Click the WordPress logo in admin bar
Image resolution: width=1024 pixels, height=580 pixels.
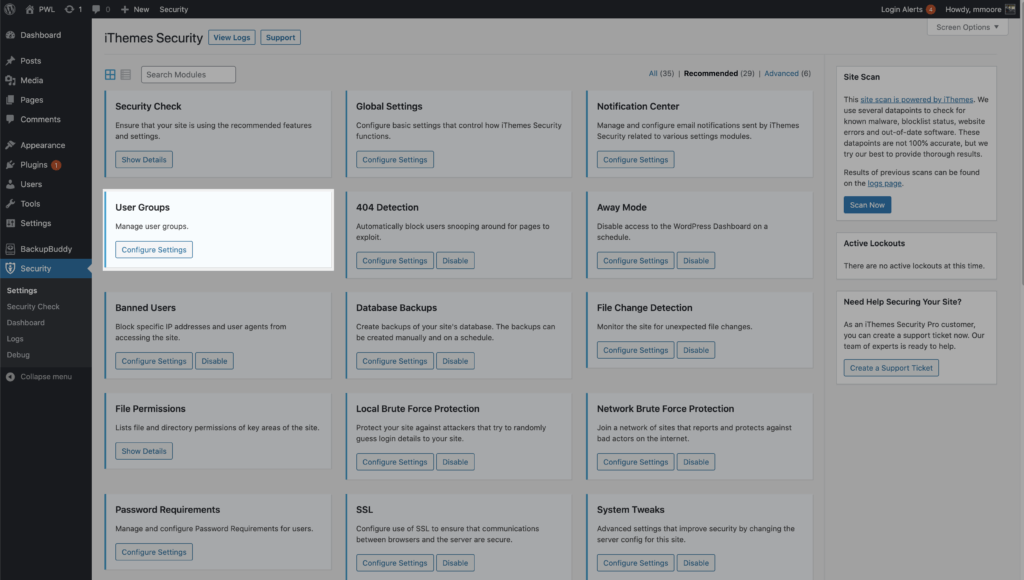10,9
